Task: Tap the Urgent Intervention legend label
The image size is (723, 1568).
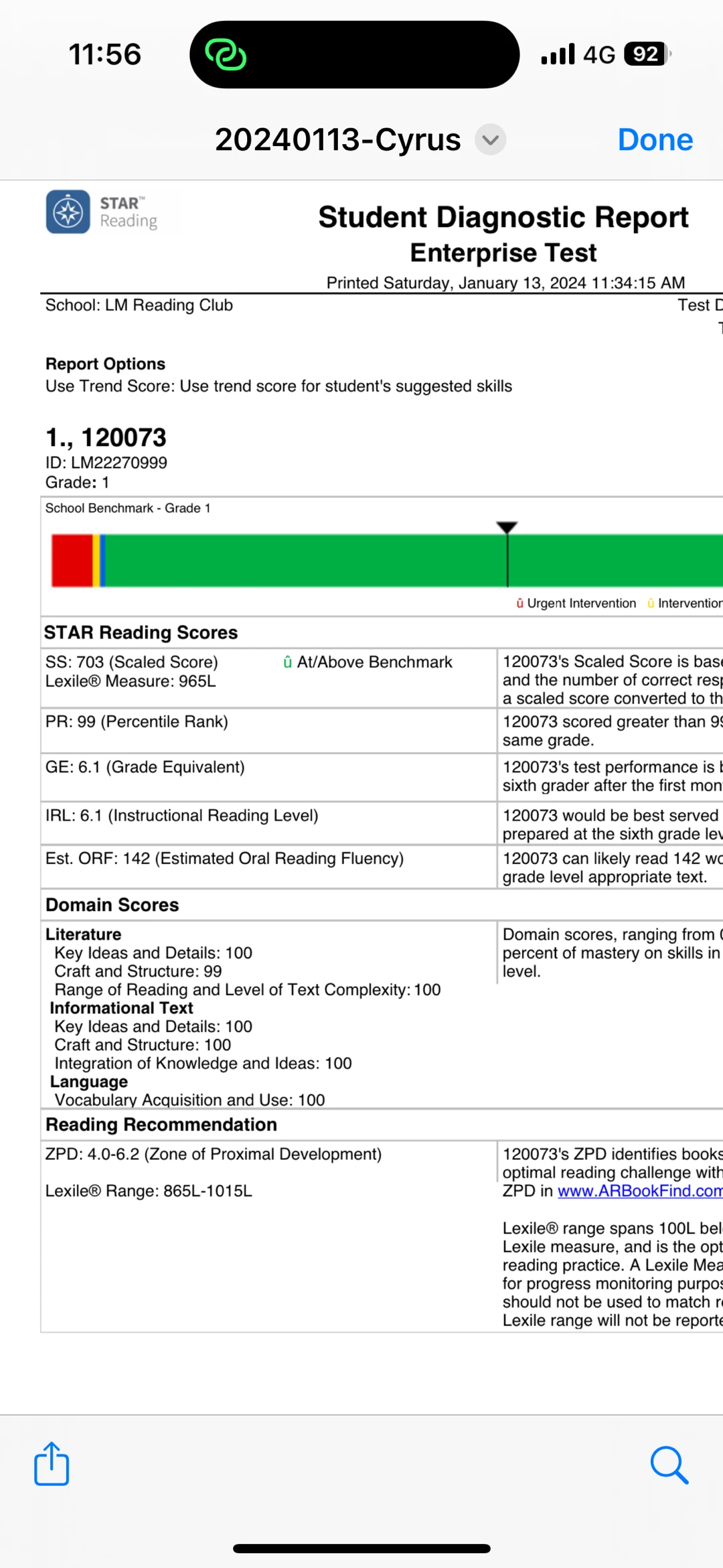Action: point(581,603)
